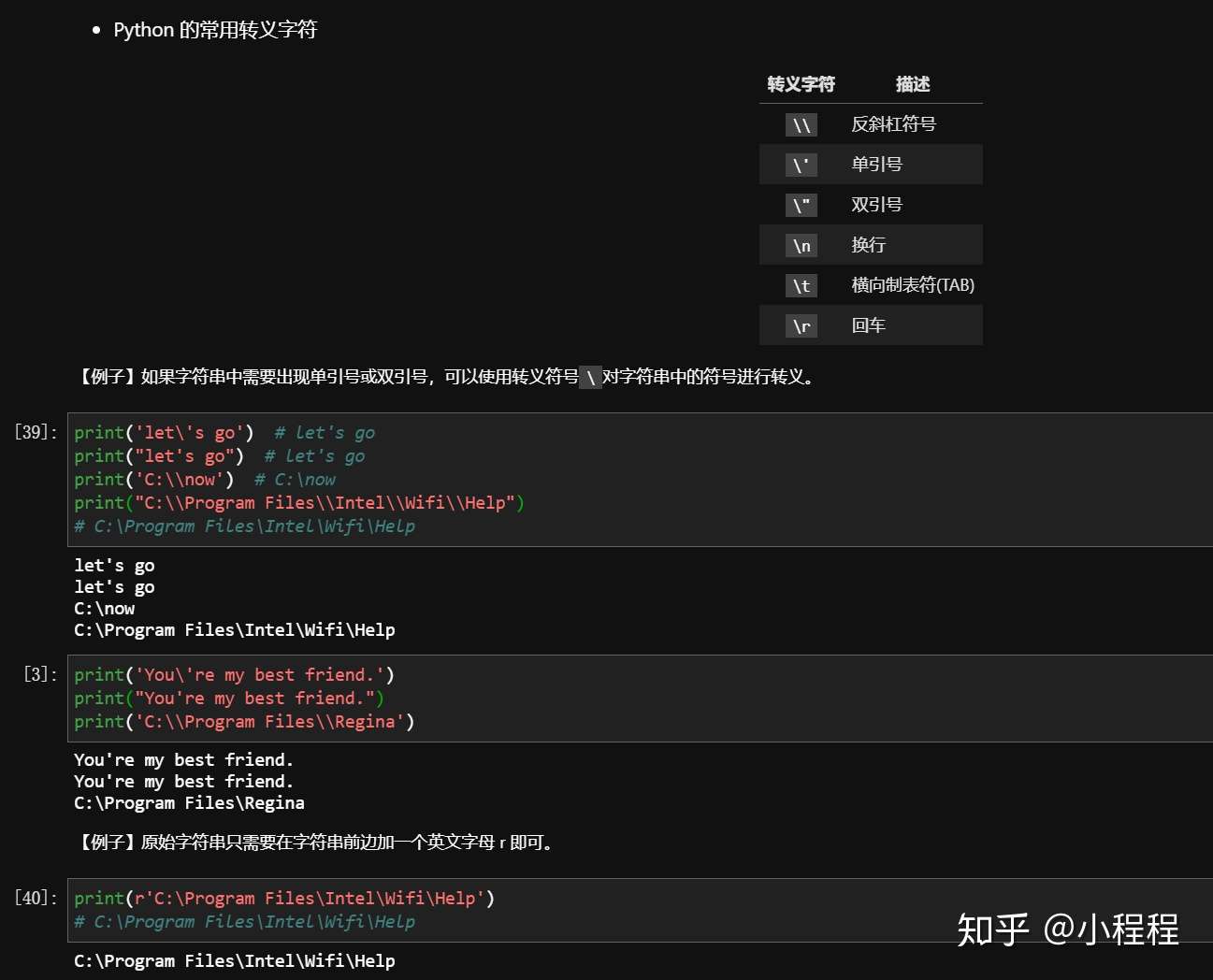Image resolution: width=1213 pixels, height=980 pixels.
Task: Select the cell prompt [39]:
Action: tap(36, 432)
